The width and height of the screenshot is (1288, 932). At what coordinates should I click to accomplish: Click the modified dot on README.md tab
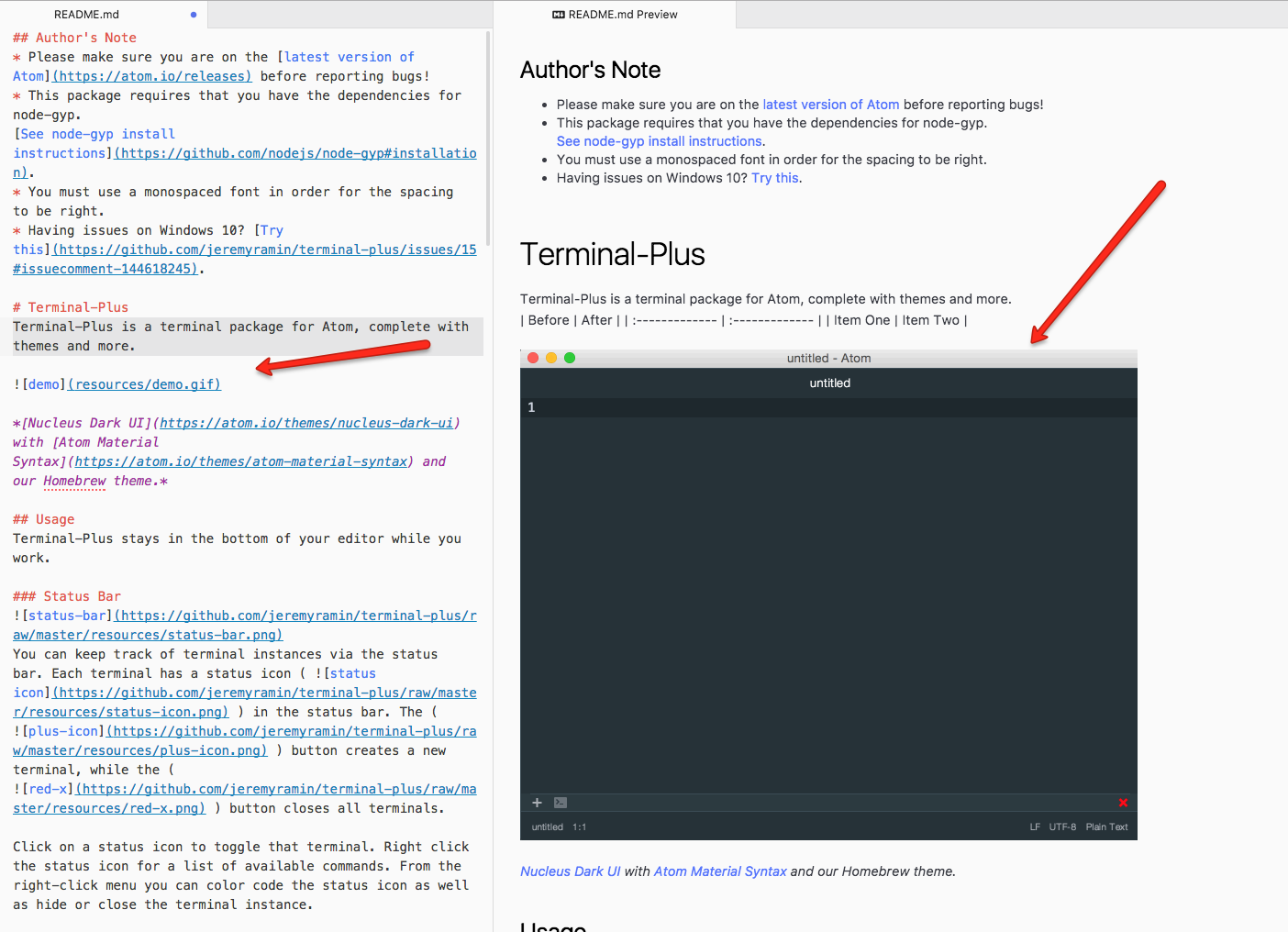[x=194, y=15]
